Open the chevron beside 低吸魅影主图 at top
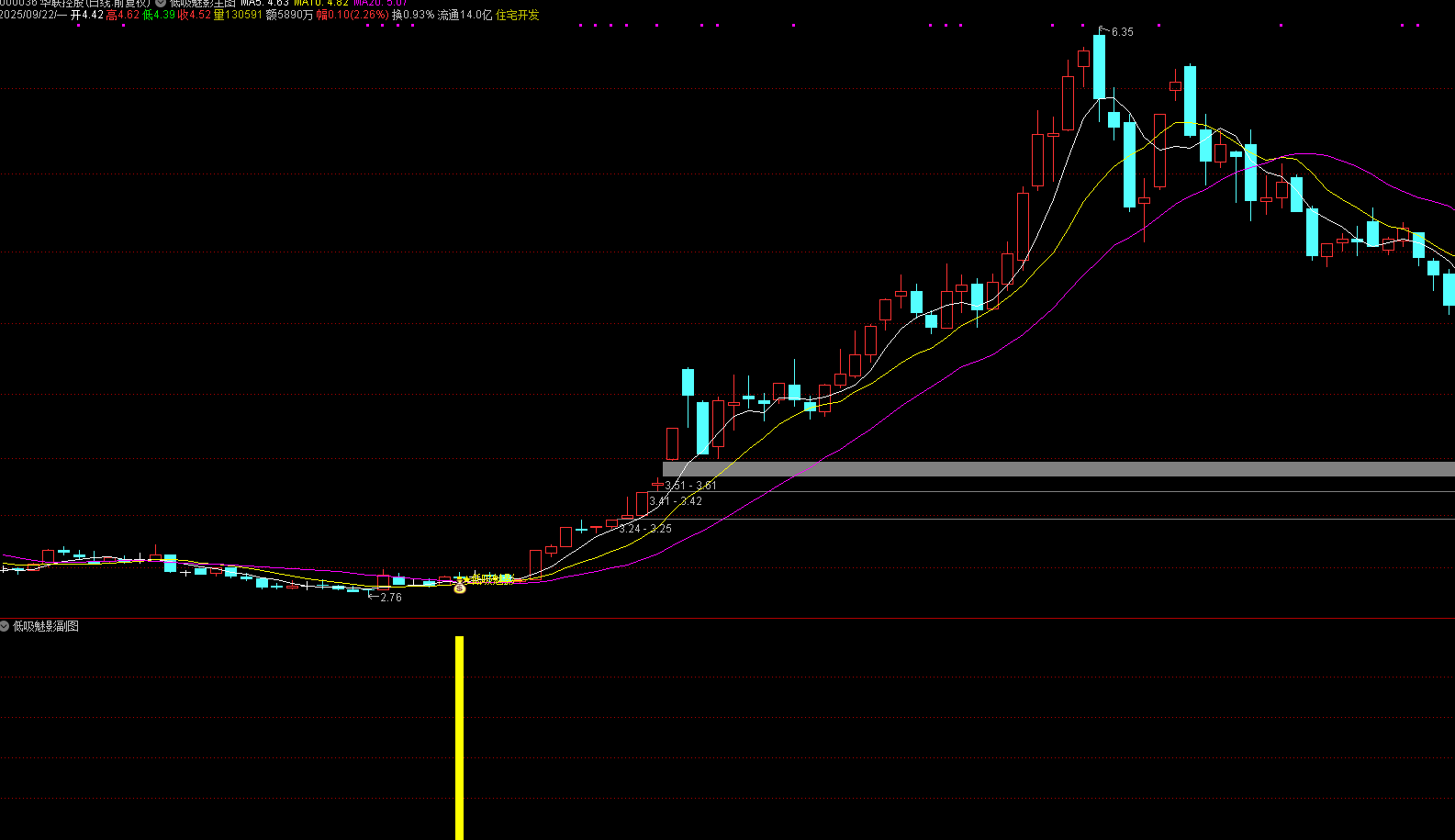The width and height of the screenshot is (1455, 840). click(x=161, y=3)
